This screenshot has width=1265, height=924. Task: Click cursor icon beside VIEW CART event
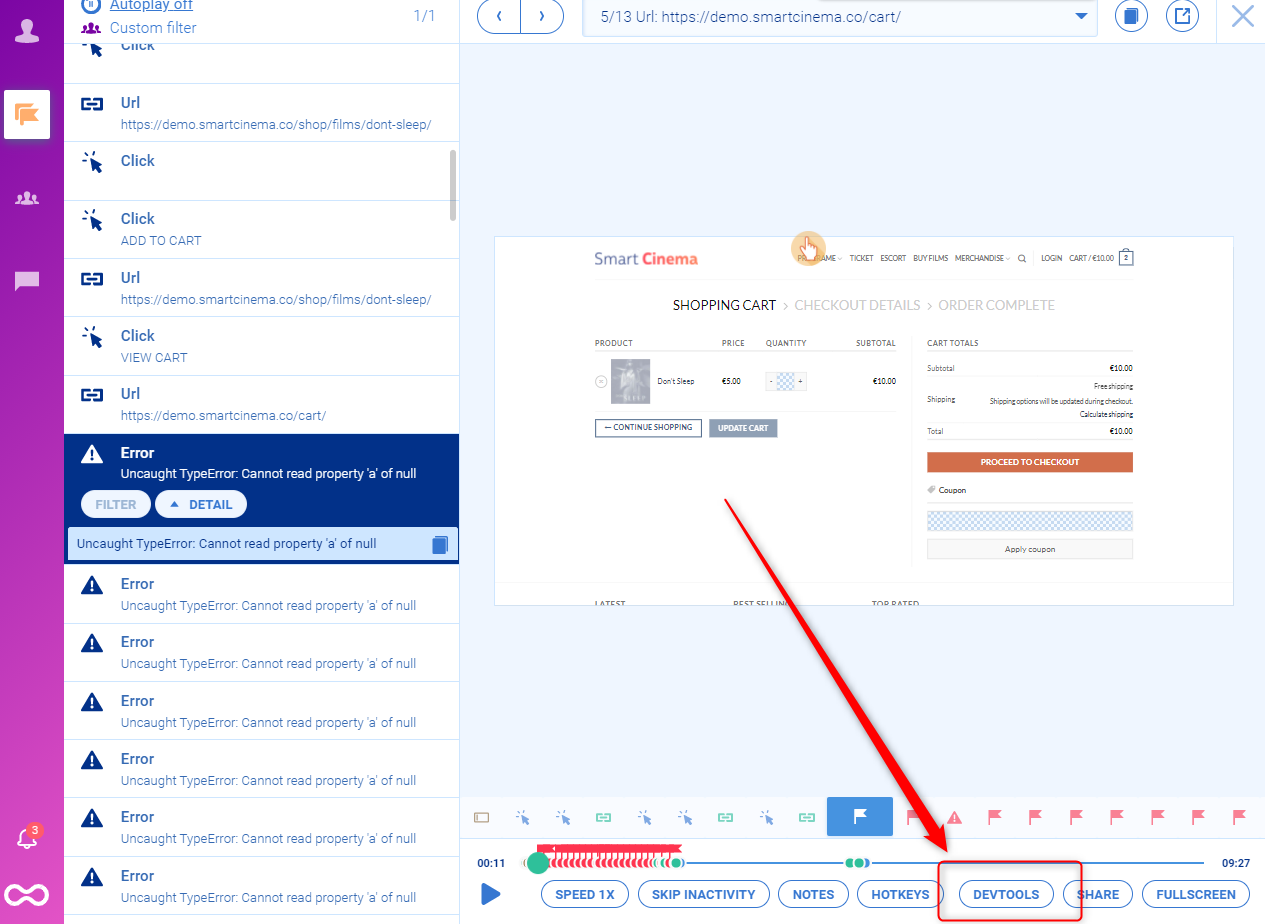tap(92, 337)
